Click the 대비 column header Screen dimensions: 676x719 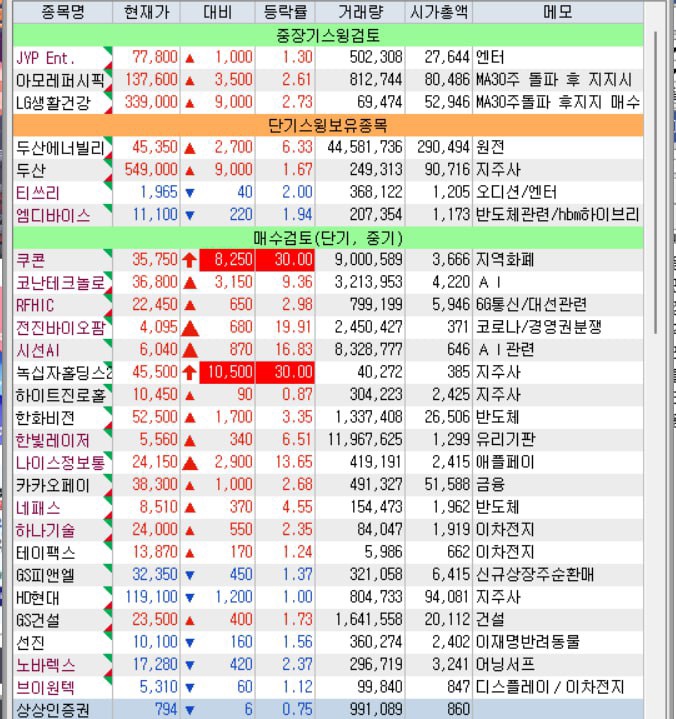217,11
